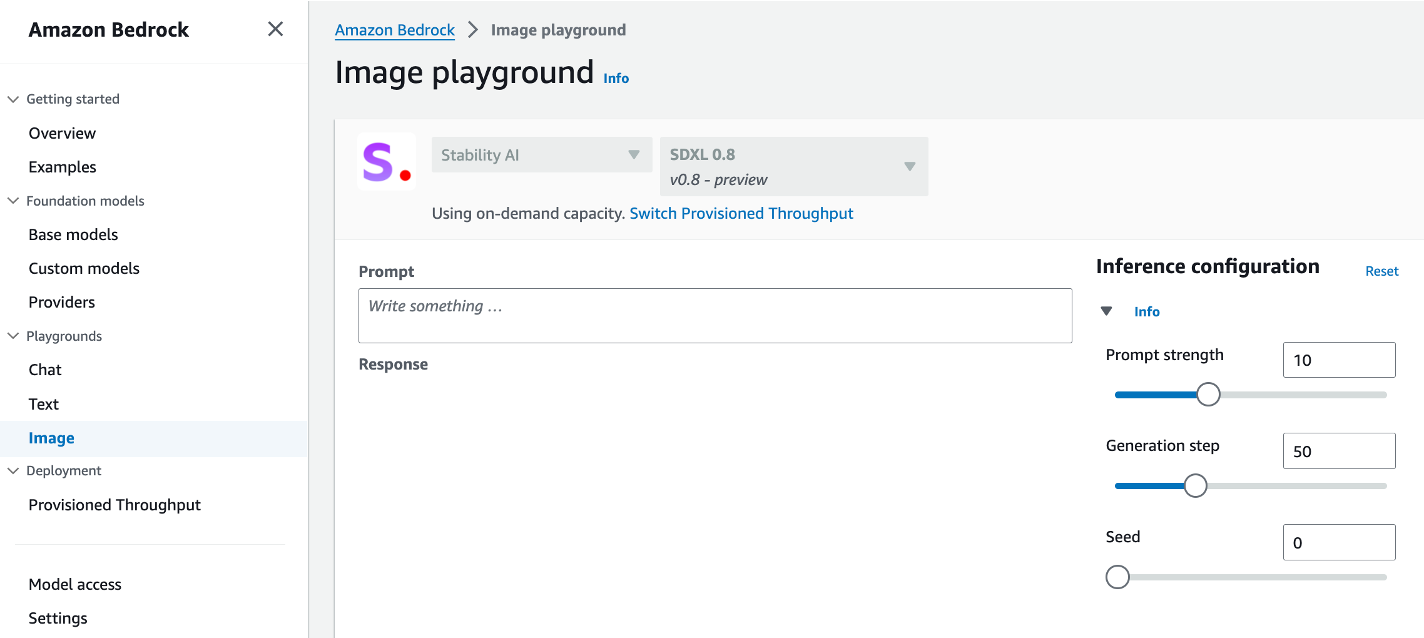This screenshot has width=1424, height=638.
Task: Click Info link under Inference configuration
Action: click(x=1147, y=312)
